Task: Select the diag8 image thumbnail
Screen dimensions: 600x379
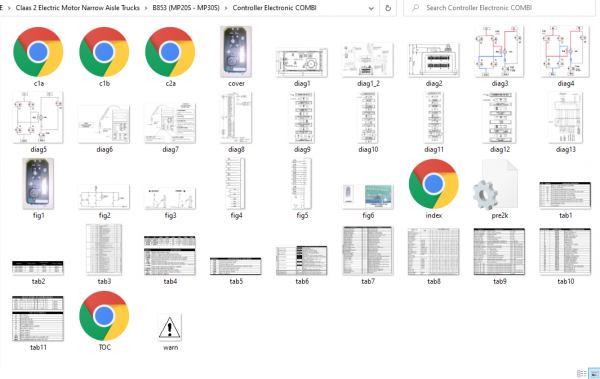Action: tap(236, 118)
